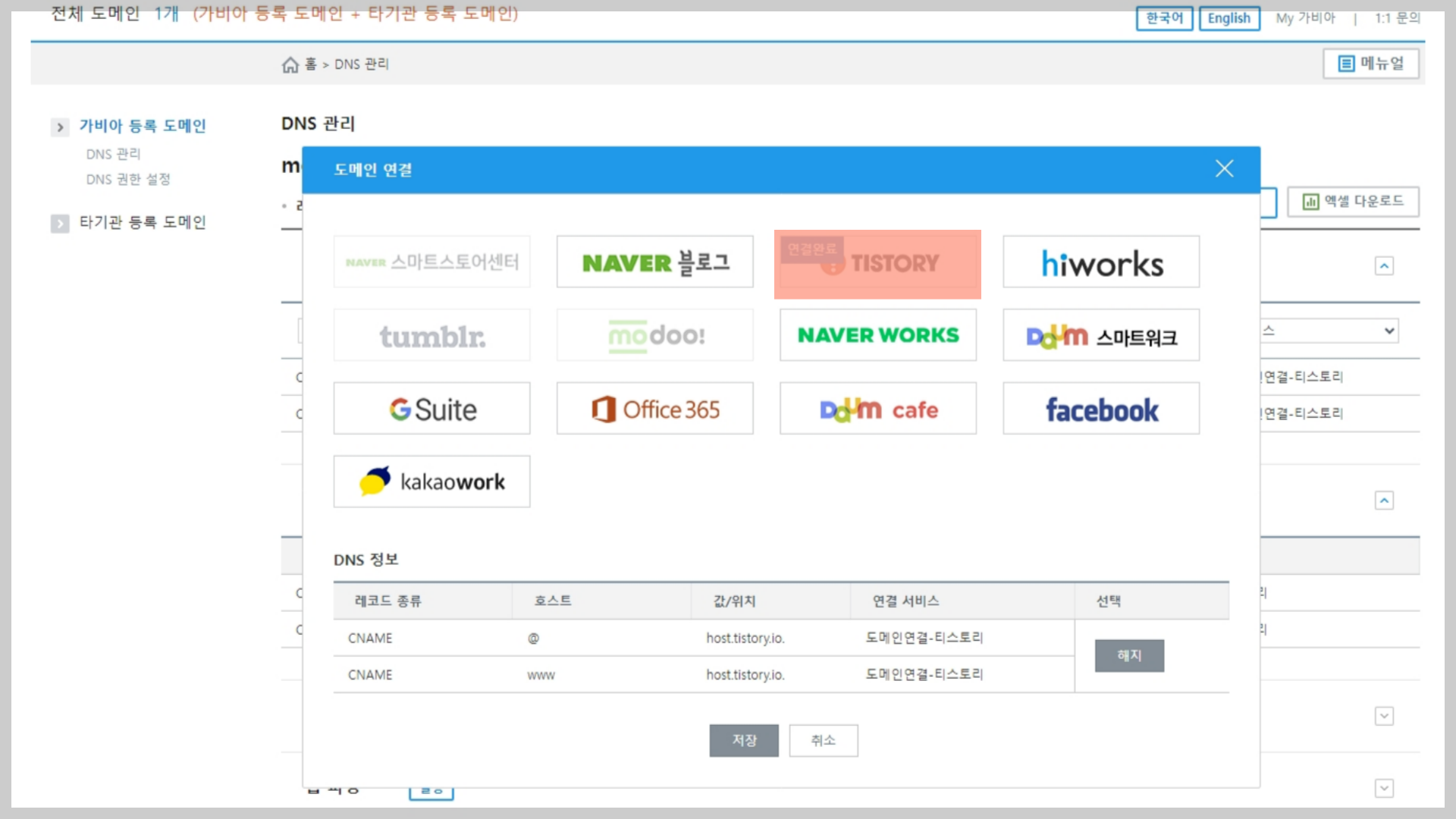Click the 해지 button in DNS 정보
Image resolution: width=1456 pixels, height=819 pixels.
(1128, 655)
